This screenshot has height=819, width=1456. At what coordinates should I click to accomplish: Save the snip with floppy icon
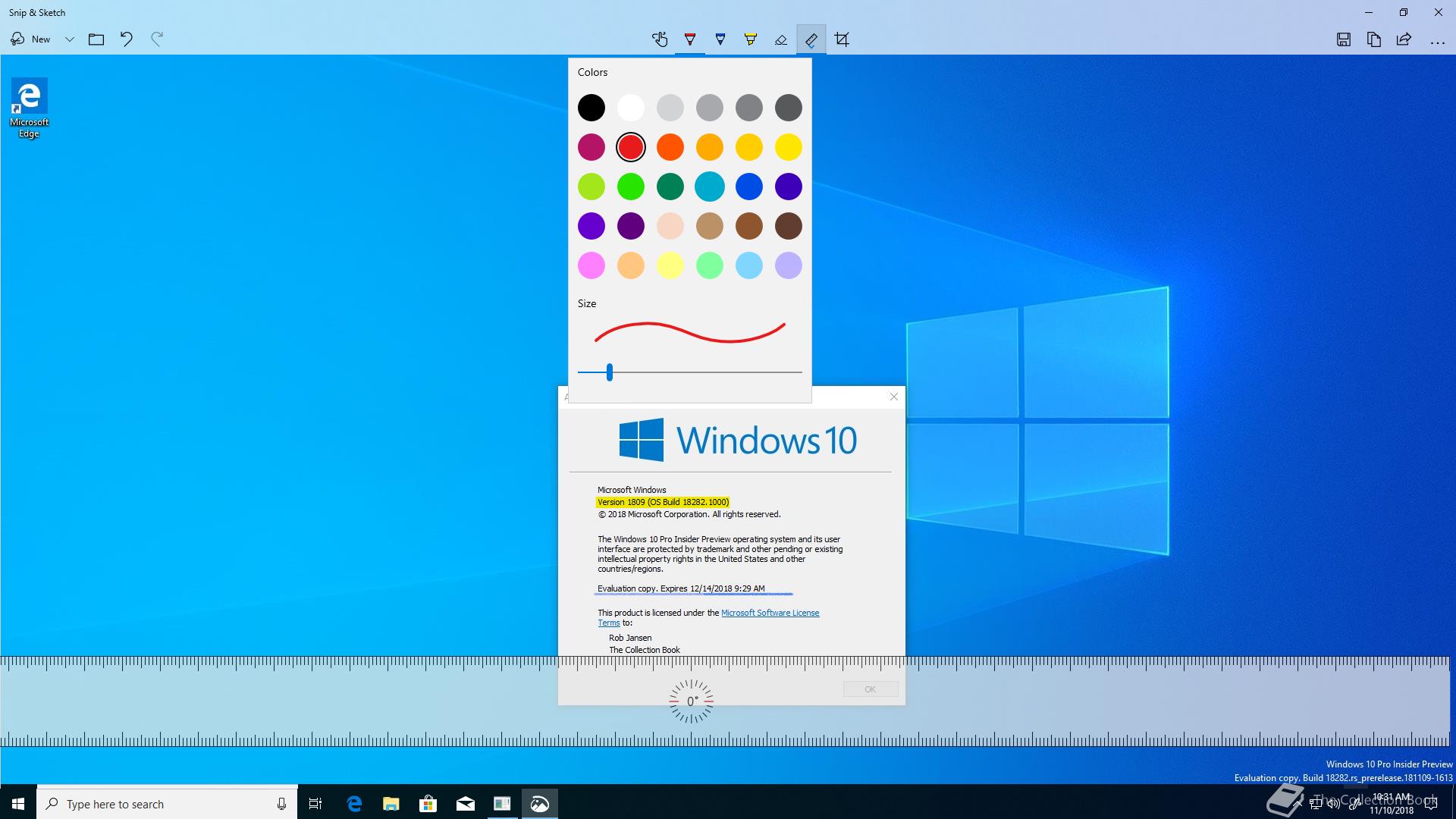coord(1343,39)
